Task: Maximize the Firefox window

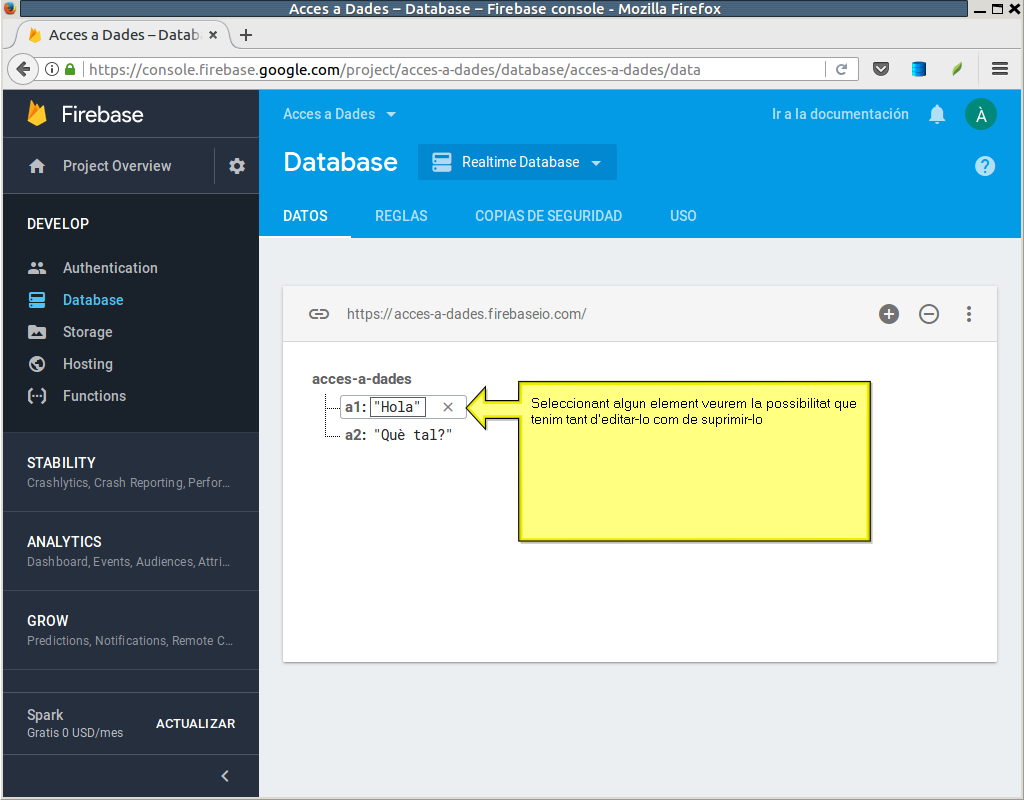Action: click(997, 9)
